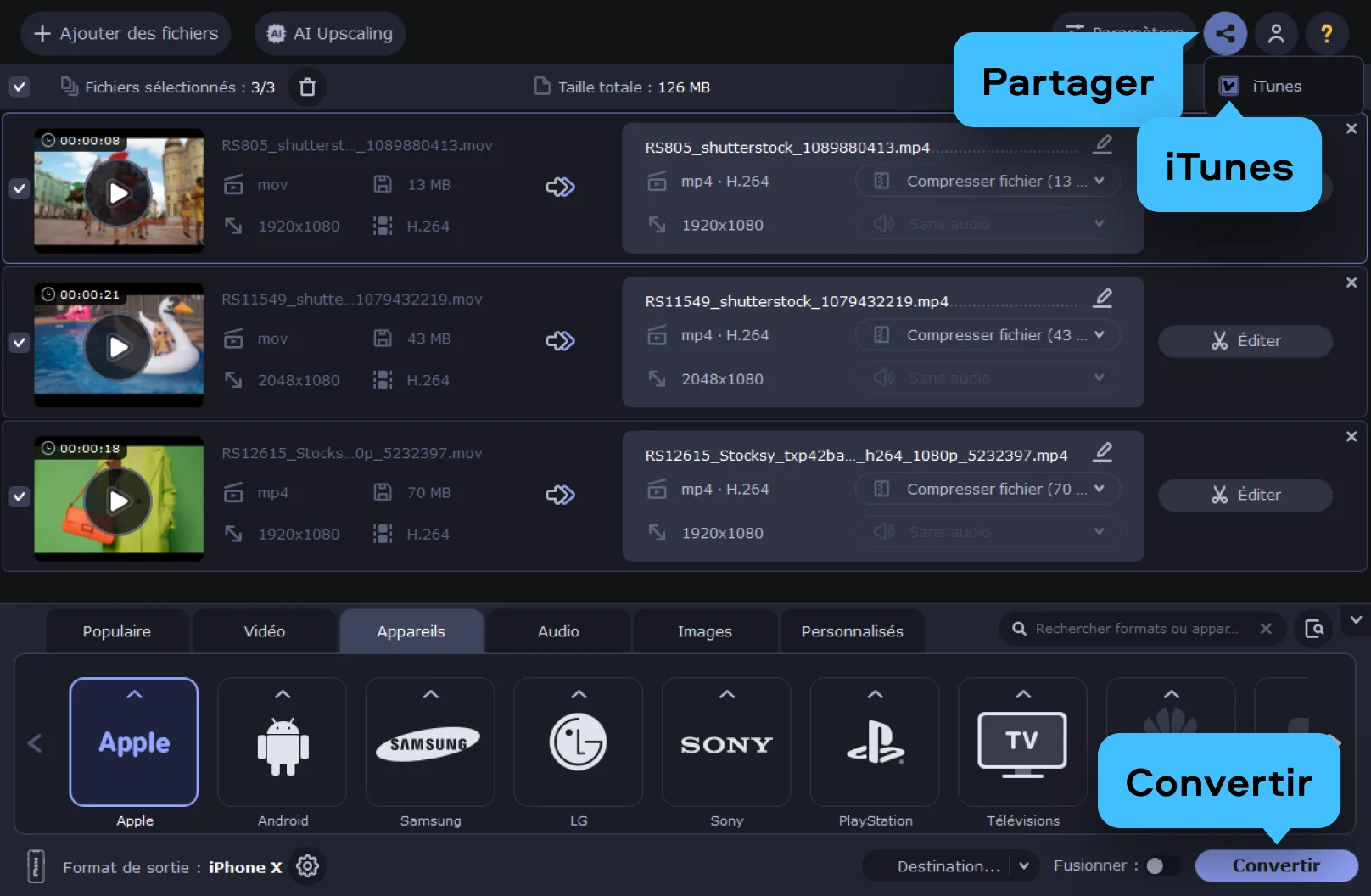Open the user account profile icon
The image size is (1371, 896).
coord(1276,34)
